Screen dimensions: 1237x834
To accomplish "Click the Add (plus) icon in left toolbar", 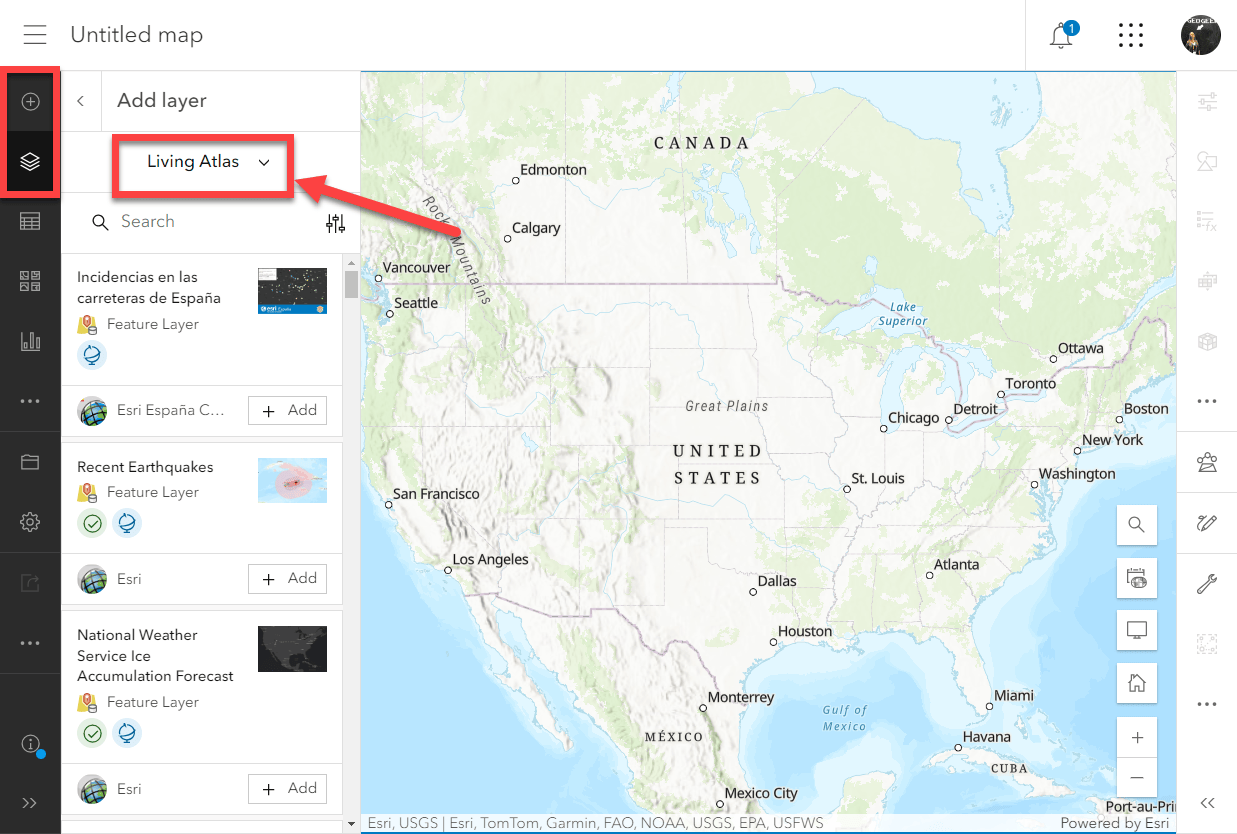I will [x=30, y=101].
